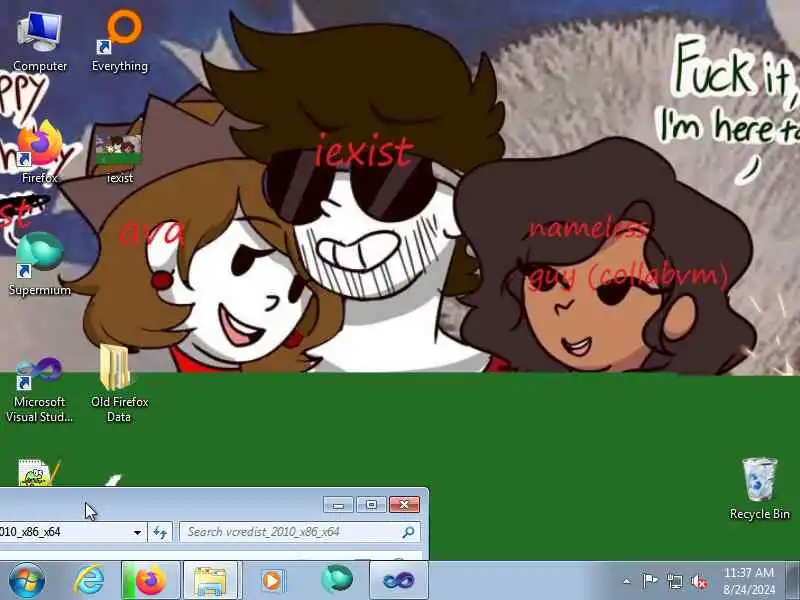Open the Windows Explorer taskbar button

210,581
